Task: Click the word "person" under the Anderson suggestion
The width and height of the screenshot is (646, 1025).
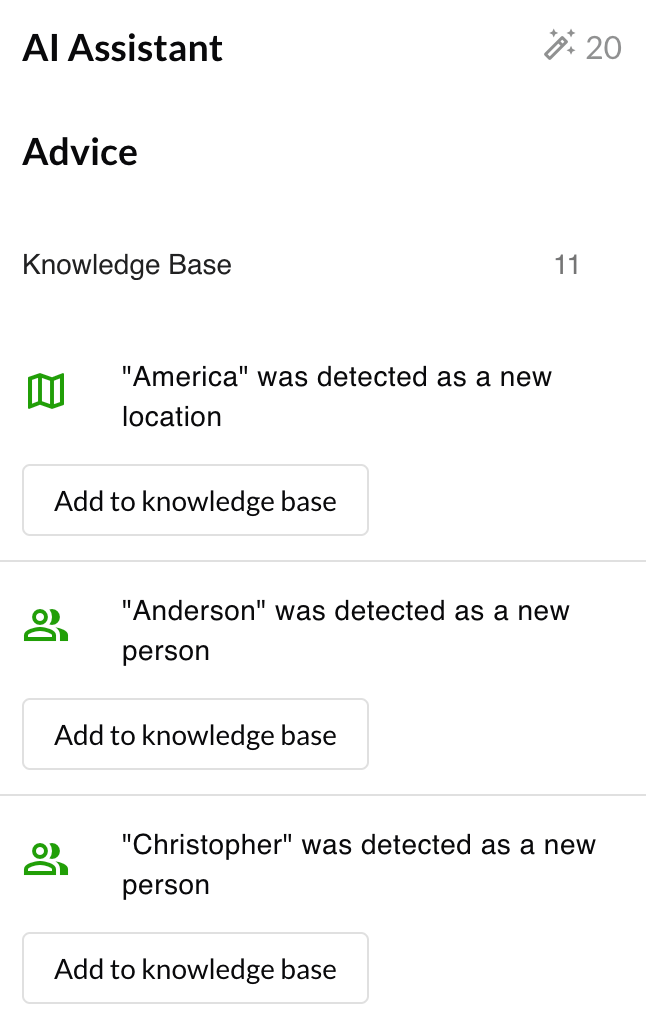Action: 166,651
